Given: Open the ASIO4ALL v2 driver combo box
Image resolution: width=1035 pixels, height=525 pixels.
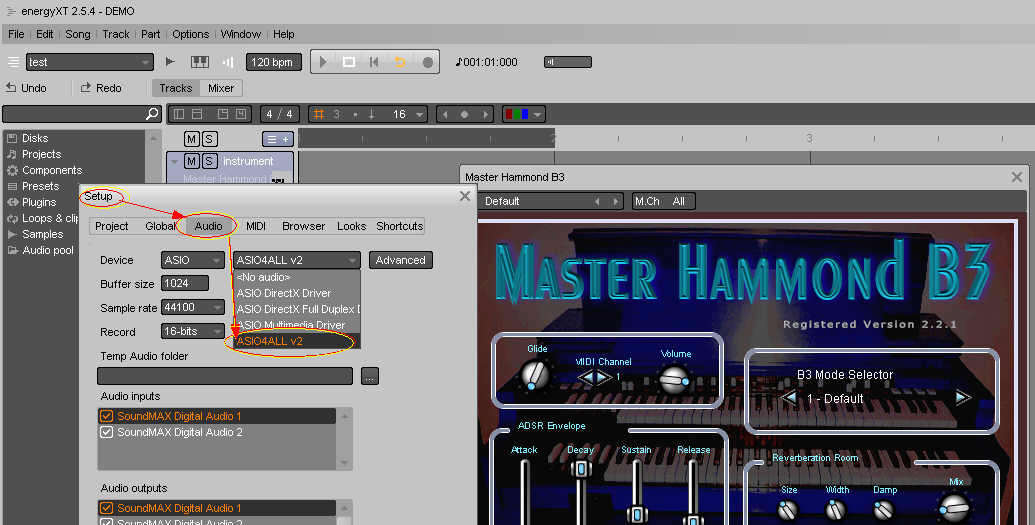Looking at the screenshot, I should pos(297,260).
